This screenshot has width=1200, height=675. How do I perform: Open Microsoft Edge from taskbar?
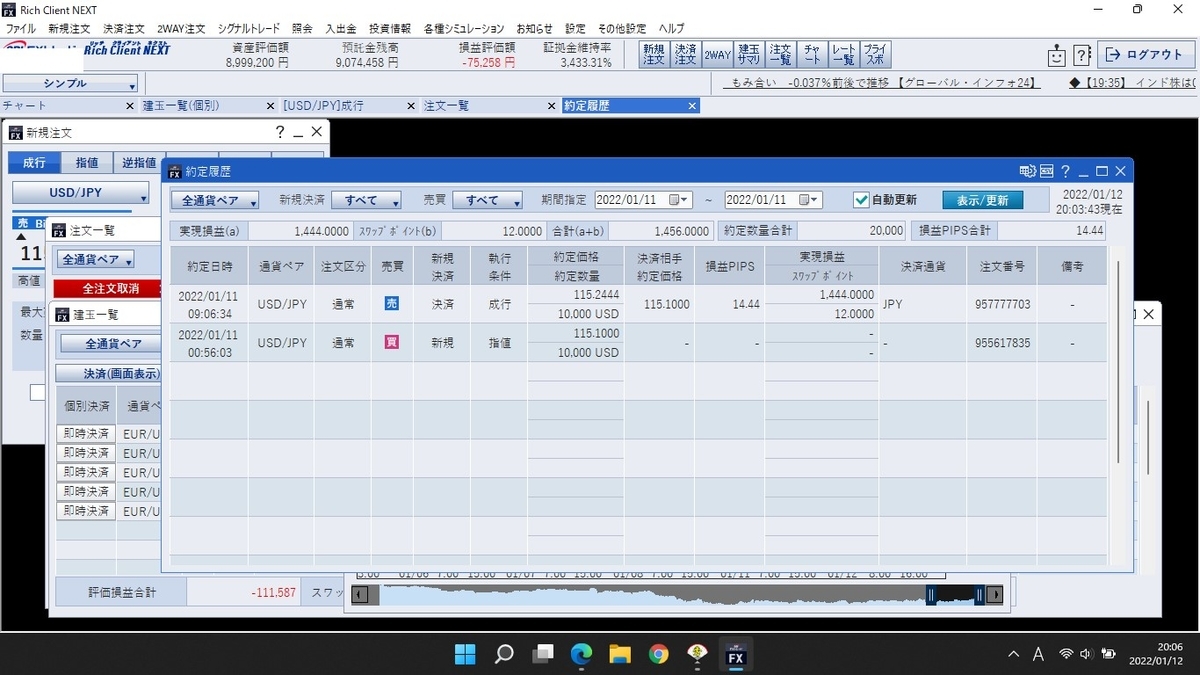coord(581,655)
